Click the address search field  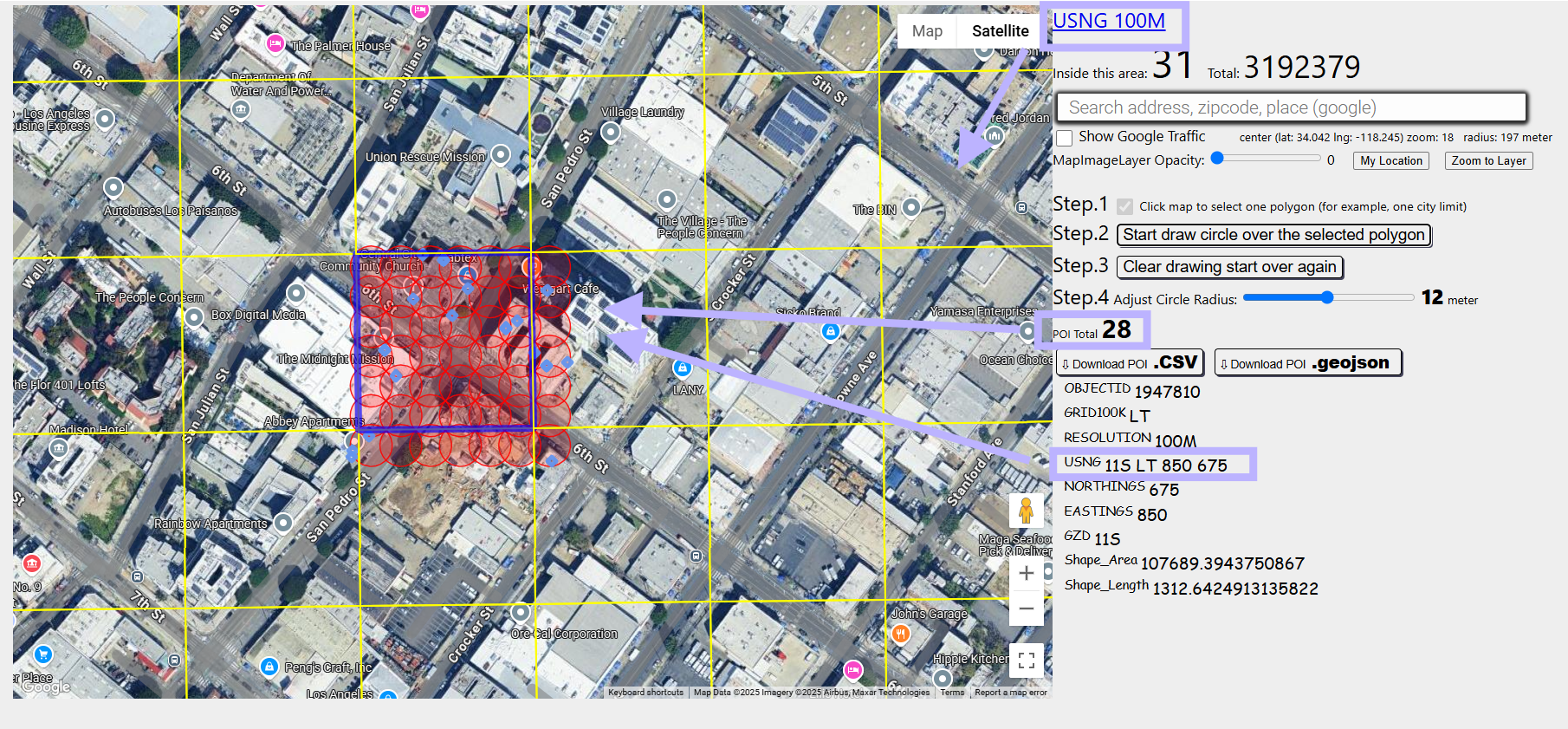[x=1291, y=107]
